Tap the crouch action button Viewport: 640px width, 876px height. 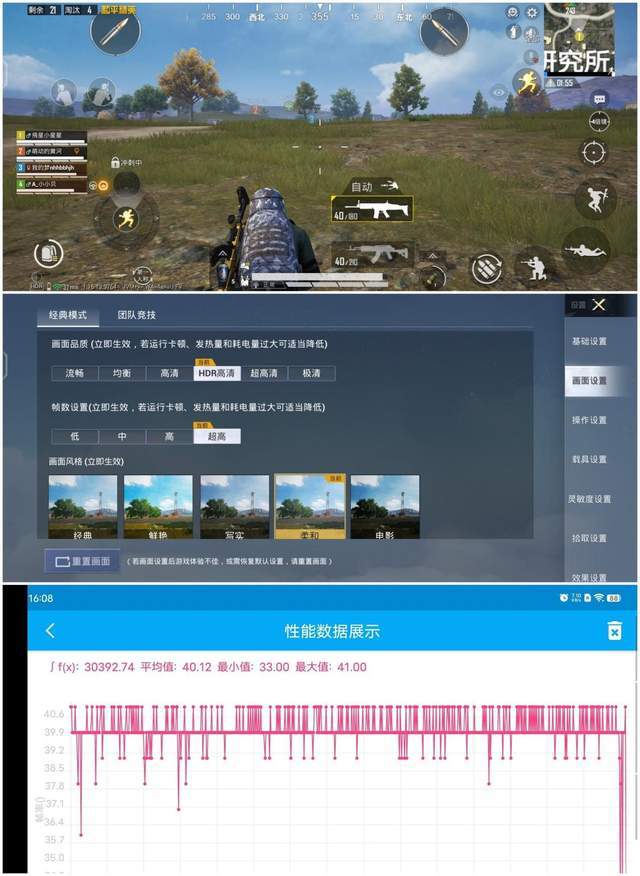coord(534,267)
